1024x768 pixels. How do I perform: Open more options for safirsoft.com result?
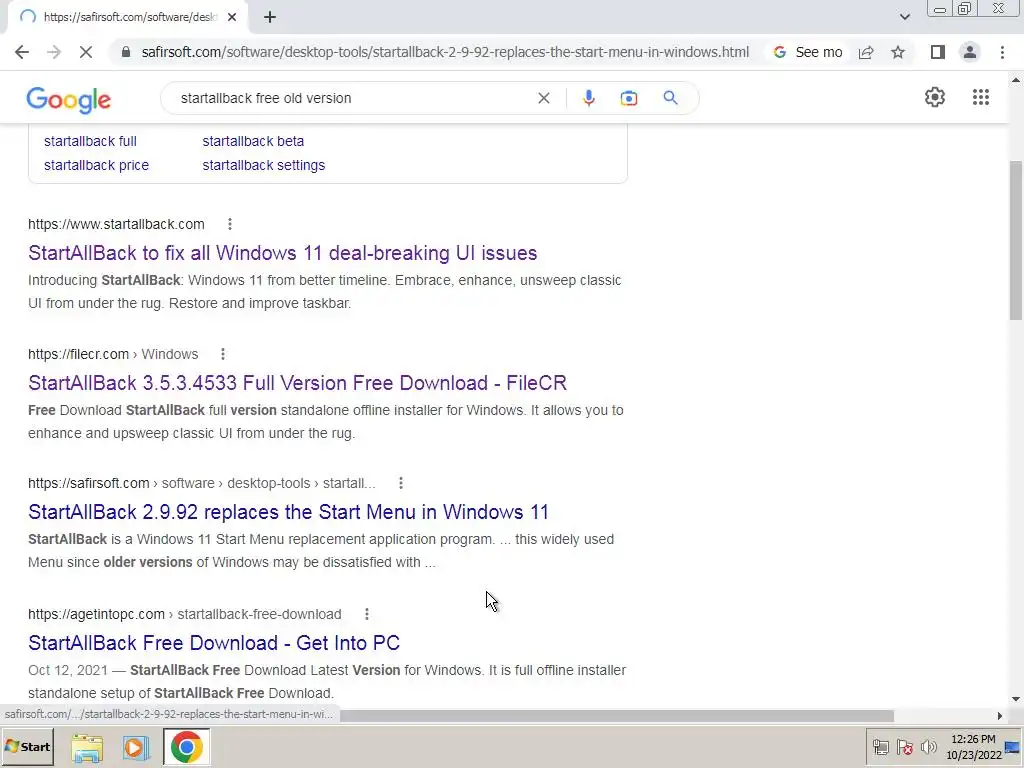coord(401,483)
